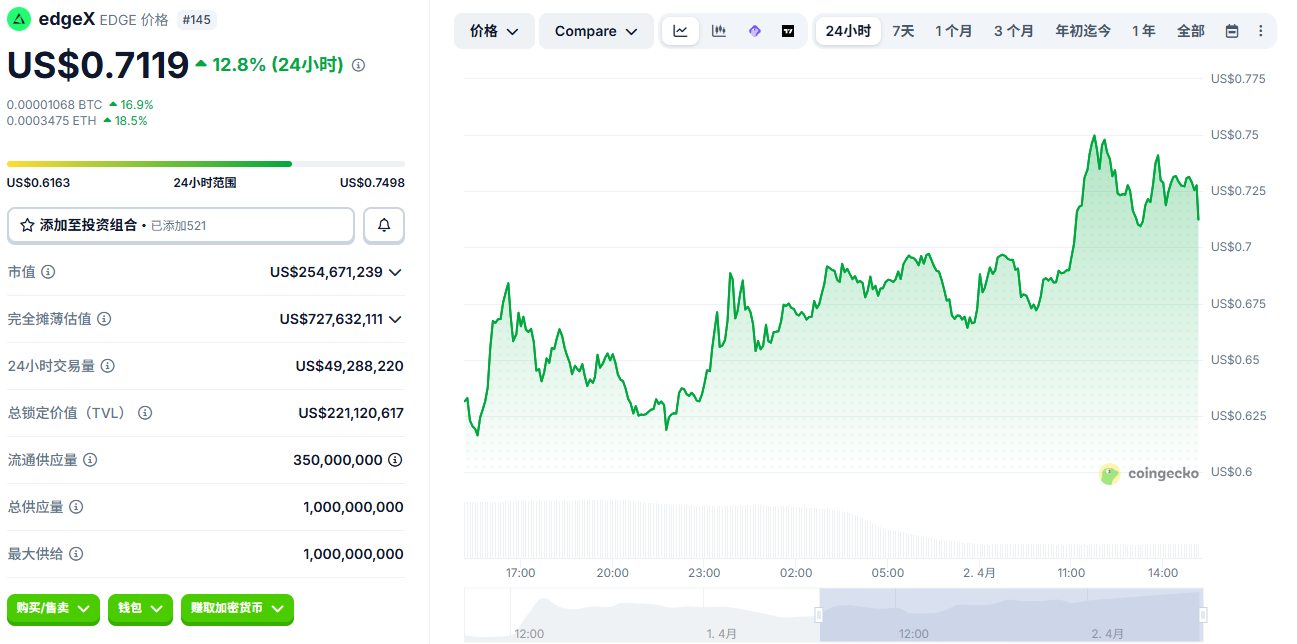Open the calendar date range picker
Viewport: 1297px width, 644px height.
(1232, 31)
